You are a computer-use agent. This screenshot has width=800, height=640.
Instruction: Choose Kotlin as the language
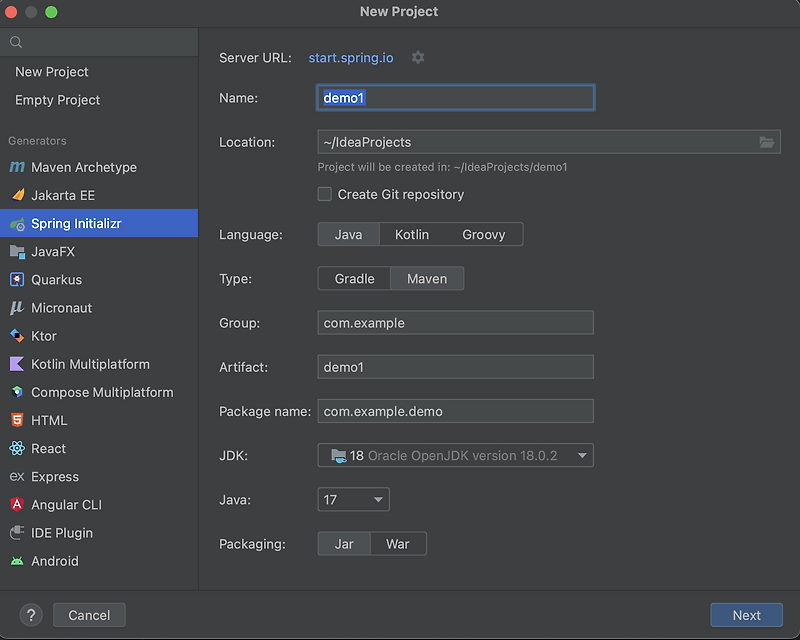[412, 234]
